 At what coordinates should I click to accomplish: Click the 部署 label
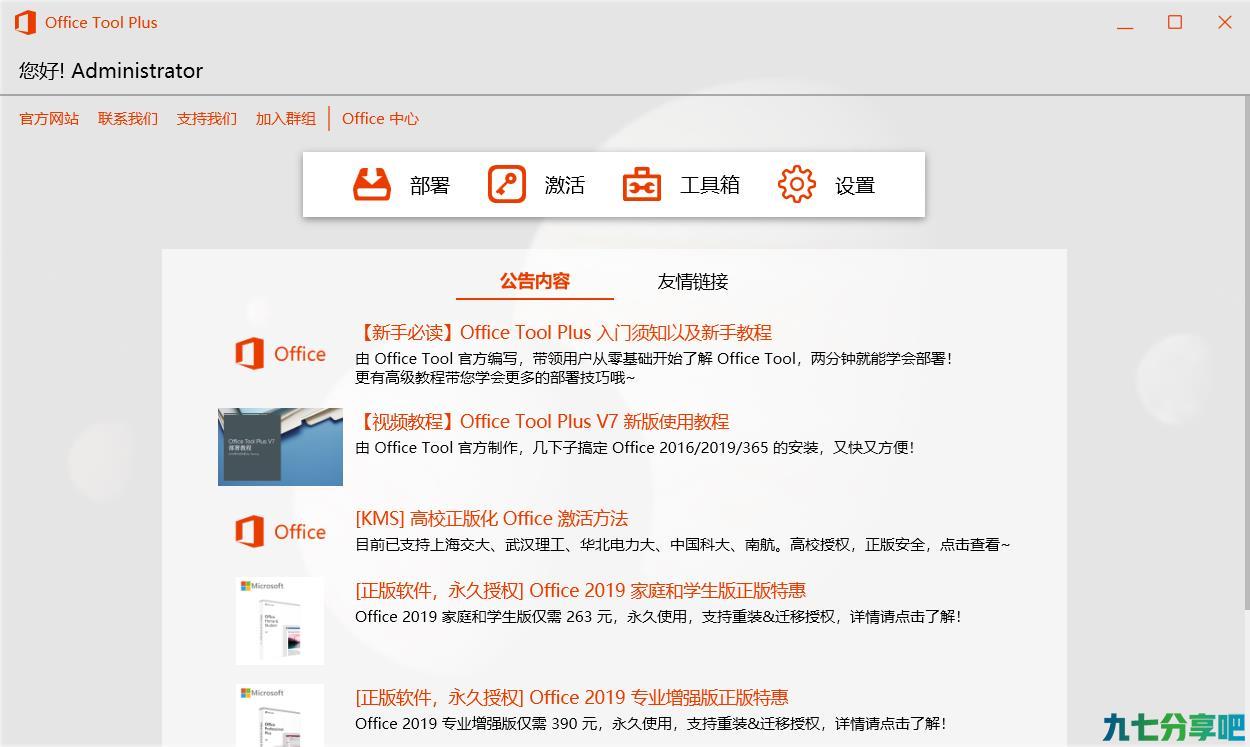430,185
